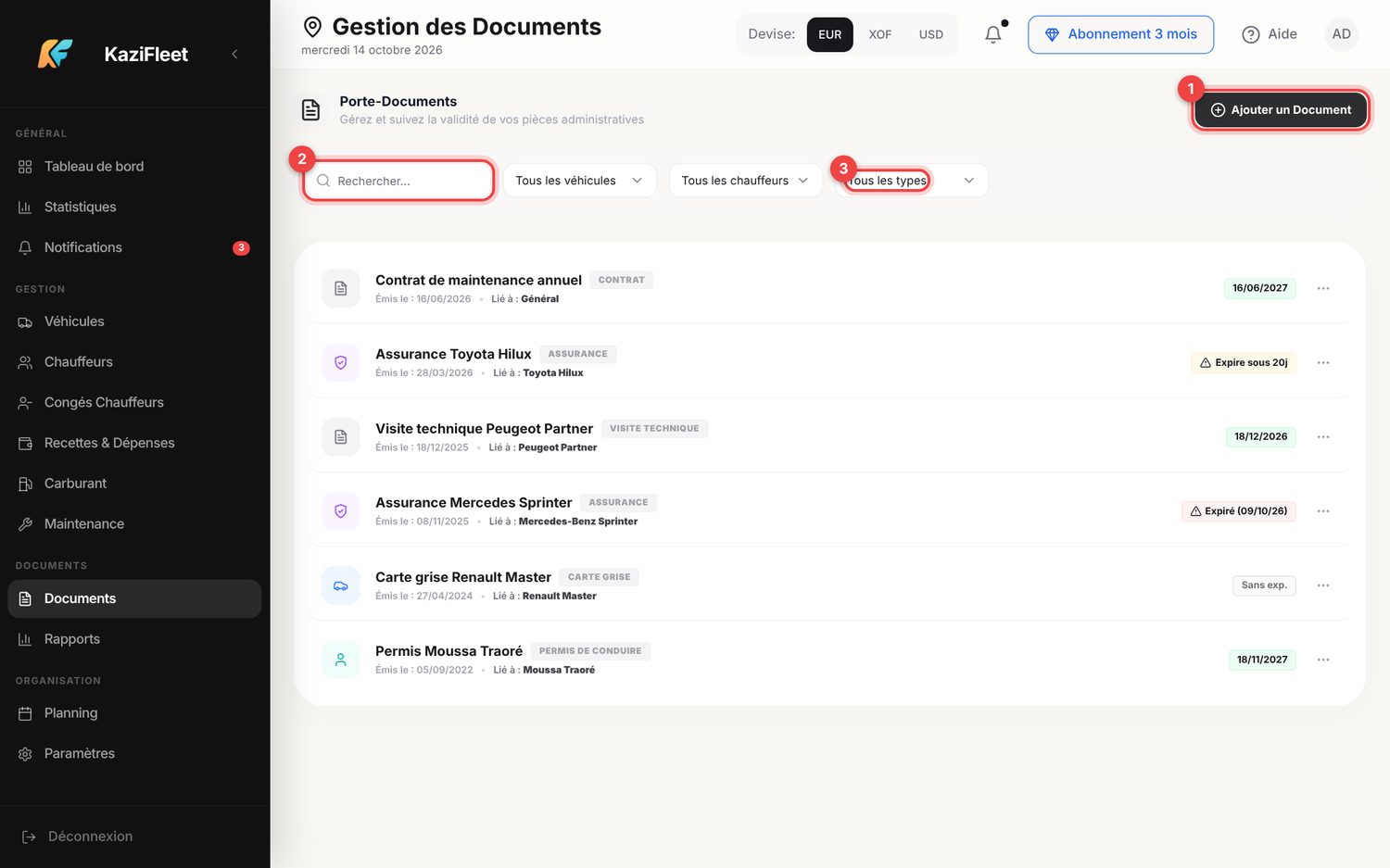Open options menu for Assurance Mercedes Sprinter

[1323, 511]
